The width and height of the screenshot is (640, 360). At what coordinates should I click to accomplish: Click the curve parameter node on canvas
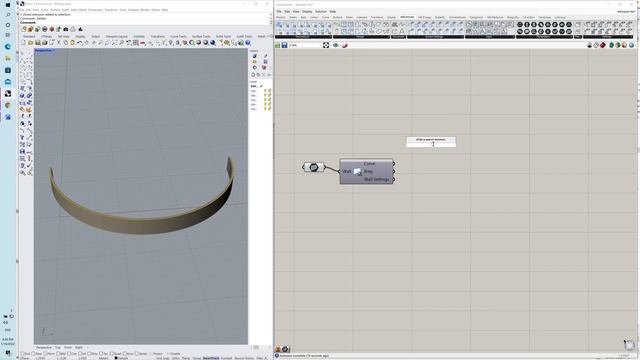point(313,167)
